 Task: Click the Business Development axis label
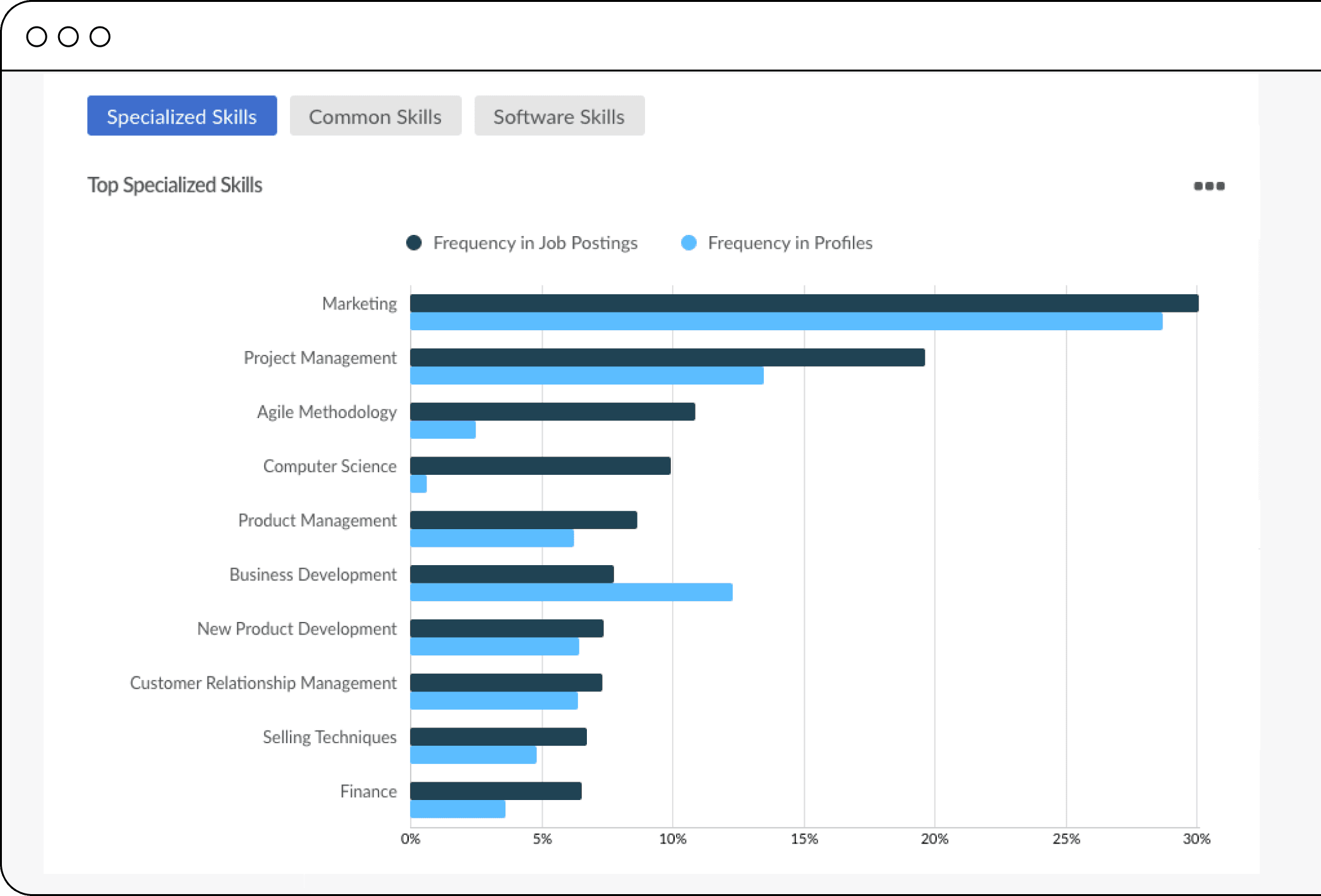click(313, 575)
